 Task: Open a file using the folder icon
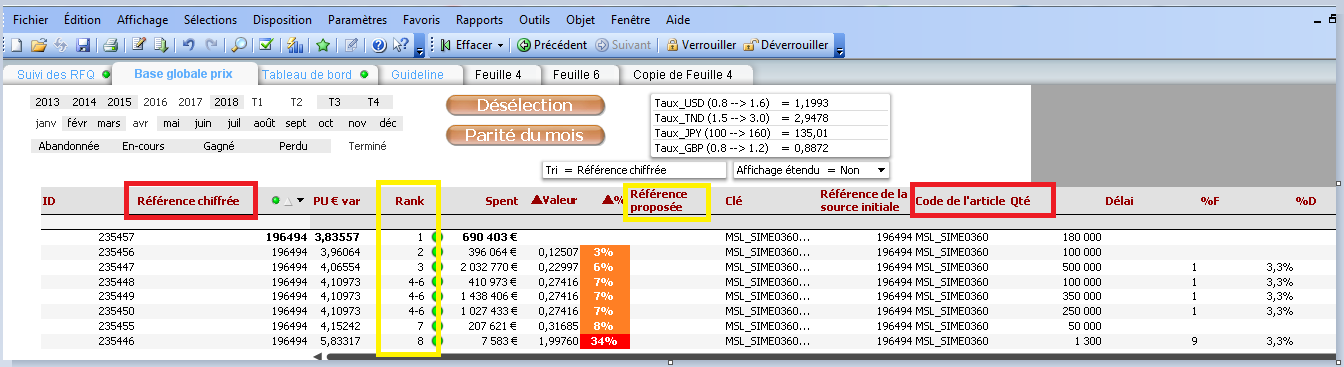point(39,45)
